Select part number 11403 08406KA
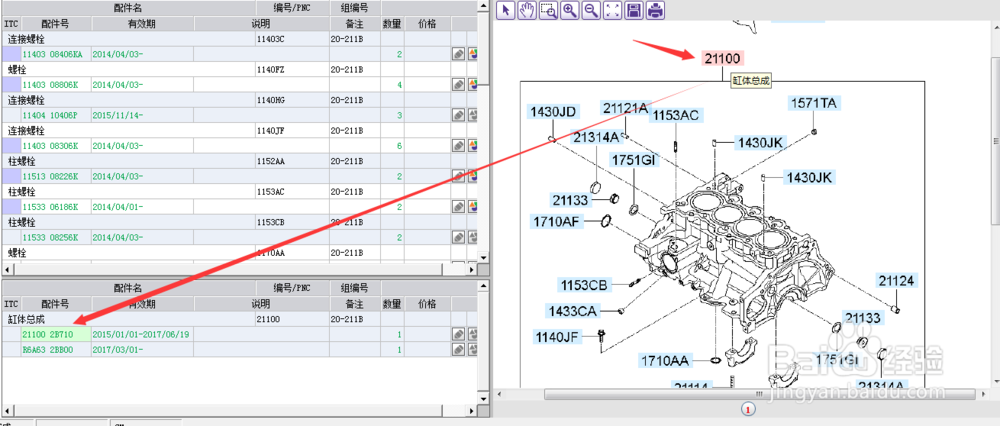This screenshot has width=1000, height=426. tap(52, 55)
